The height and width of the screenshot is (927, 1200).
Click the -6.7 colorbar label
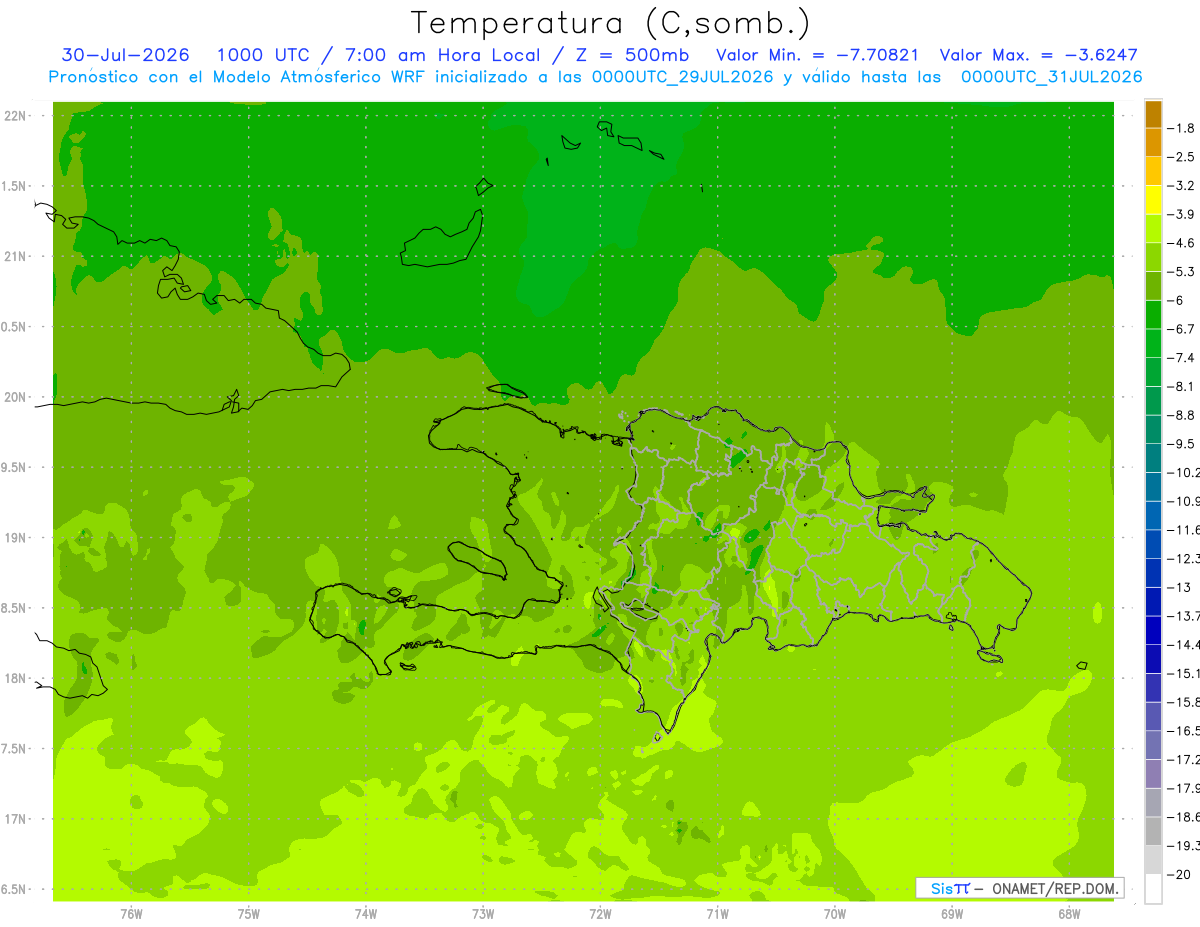[1182, 329]
